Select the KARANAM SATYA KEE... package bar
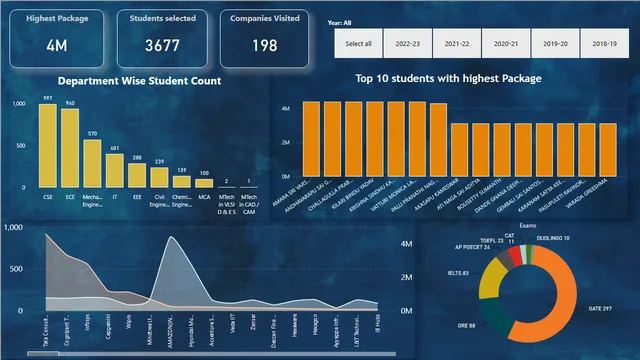This screenshot has height=360, width=640. tap(566, 150)
